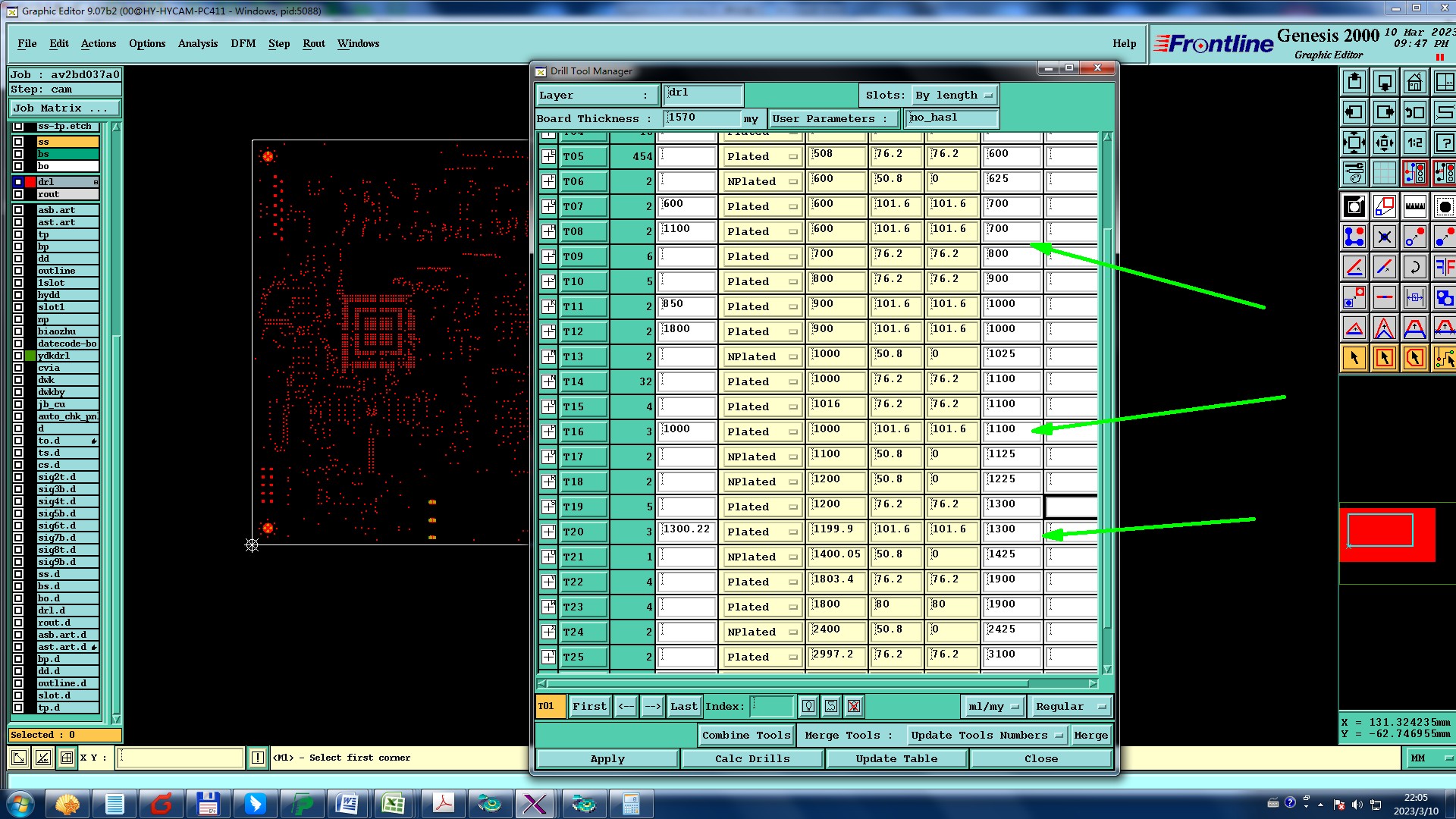
Task: Click the Combine Tools button
Action: [x=745, y=735]
